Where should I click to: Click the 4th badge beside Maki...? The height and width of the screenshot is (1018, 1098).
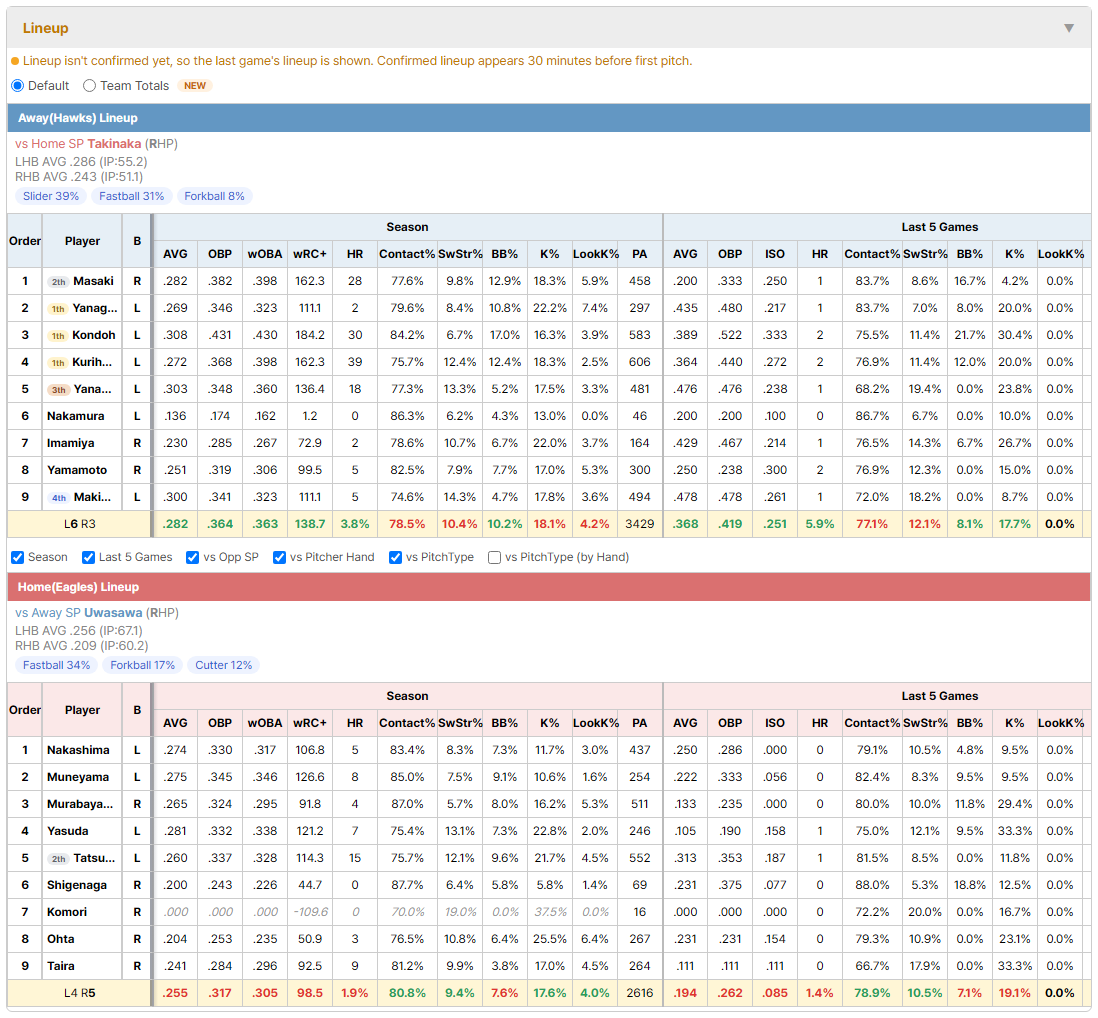point(58,498)
